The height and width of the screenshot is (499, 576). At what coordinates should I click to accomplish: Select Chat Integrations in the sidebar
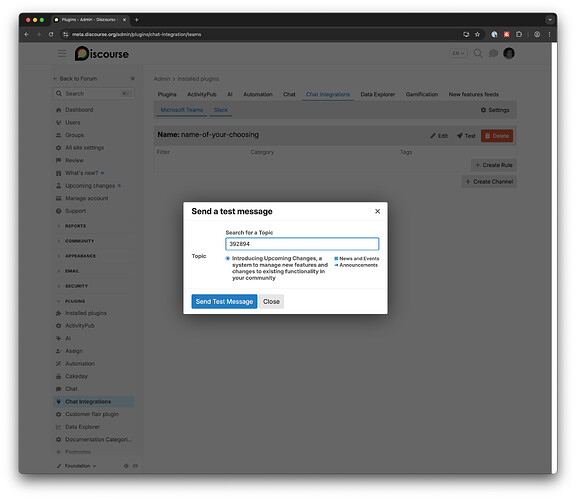click(94, 402)
